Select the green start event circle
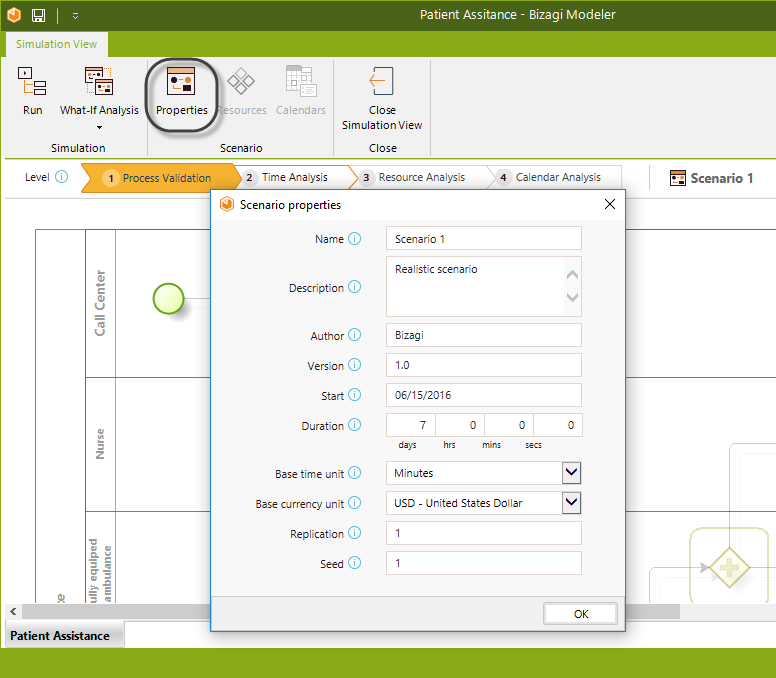 pyautogui.click(x=169, y=298)
